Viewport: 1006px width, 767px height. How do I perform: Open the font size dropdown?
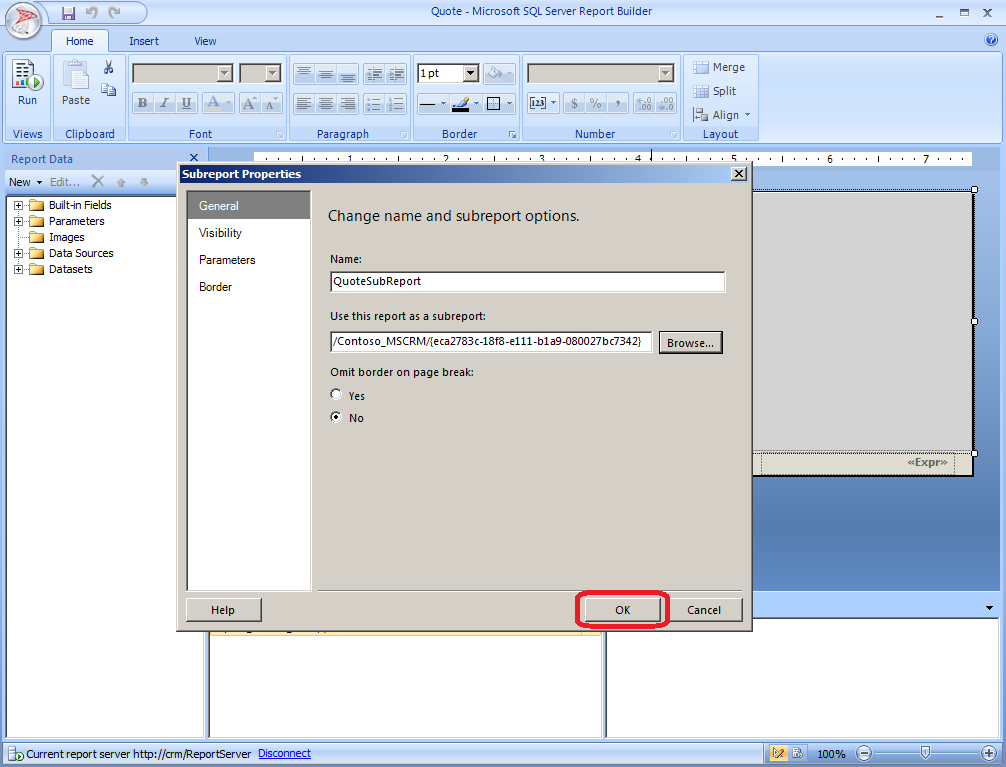(273, 73)
